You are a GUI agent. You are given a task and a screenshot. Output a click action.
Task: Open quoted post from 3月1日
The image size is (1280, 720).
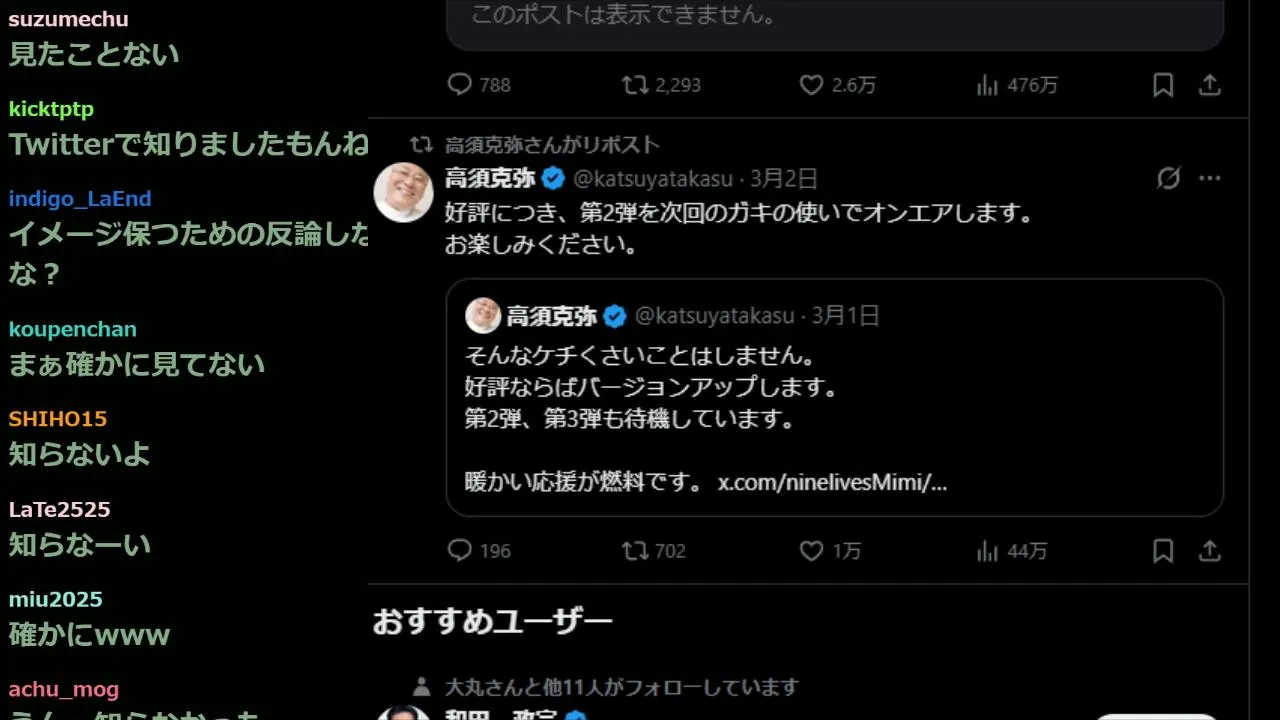pos(835,398)
